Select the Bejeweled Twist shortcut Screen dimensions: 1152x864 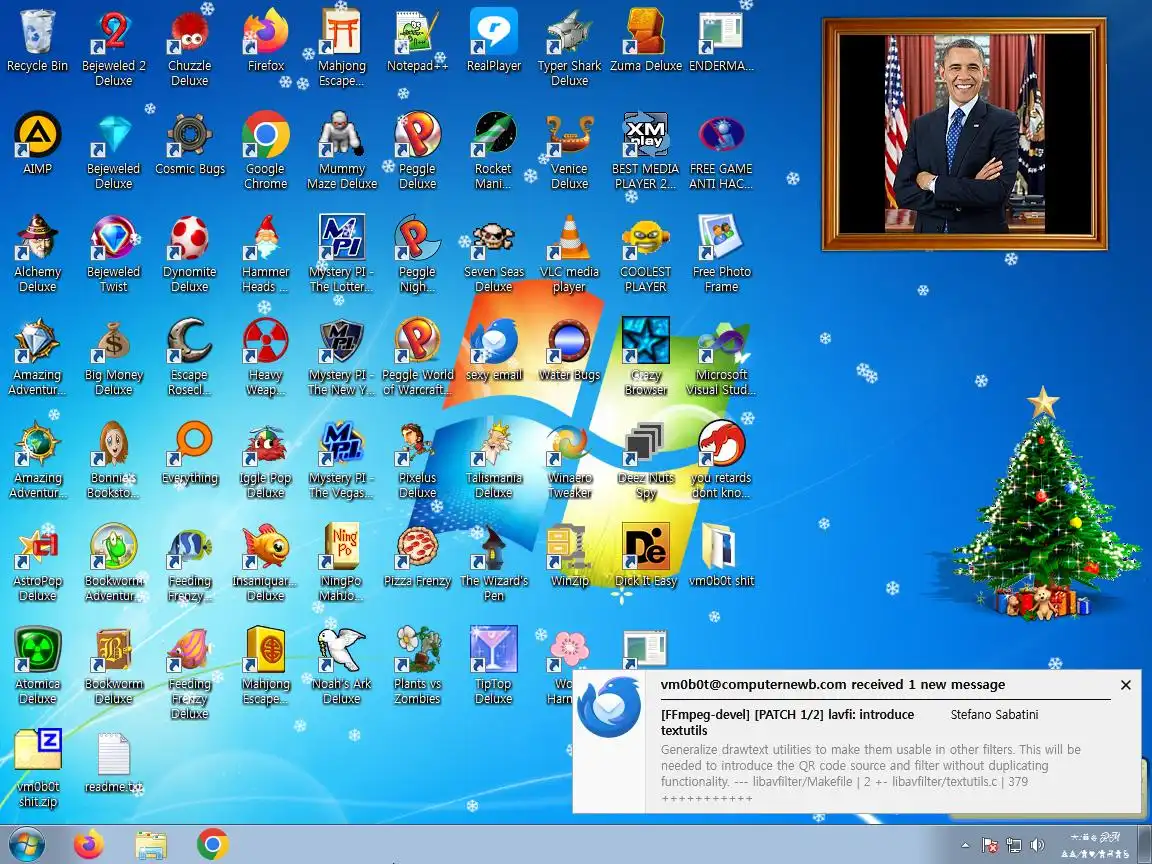113,254
